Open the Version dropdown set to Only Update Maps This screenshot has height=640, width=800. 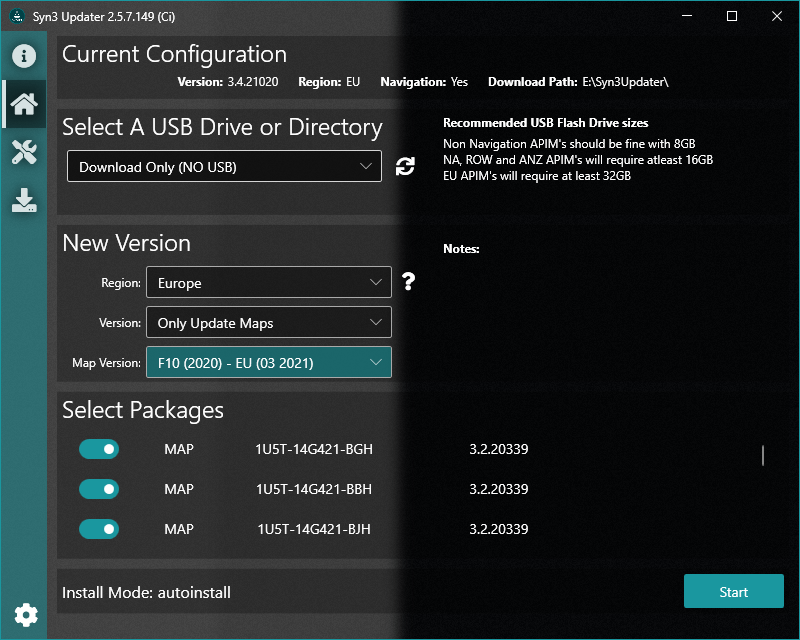point(268,322)
